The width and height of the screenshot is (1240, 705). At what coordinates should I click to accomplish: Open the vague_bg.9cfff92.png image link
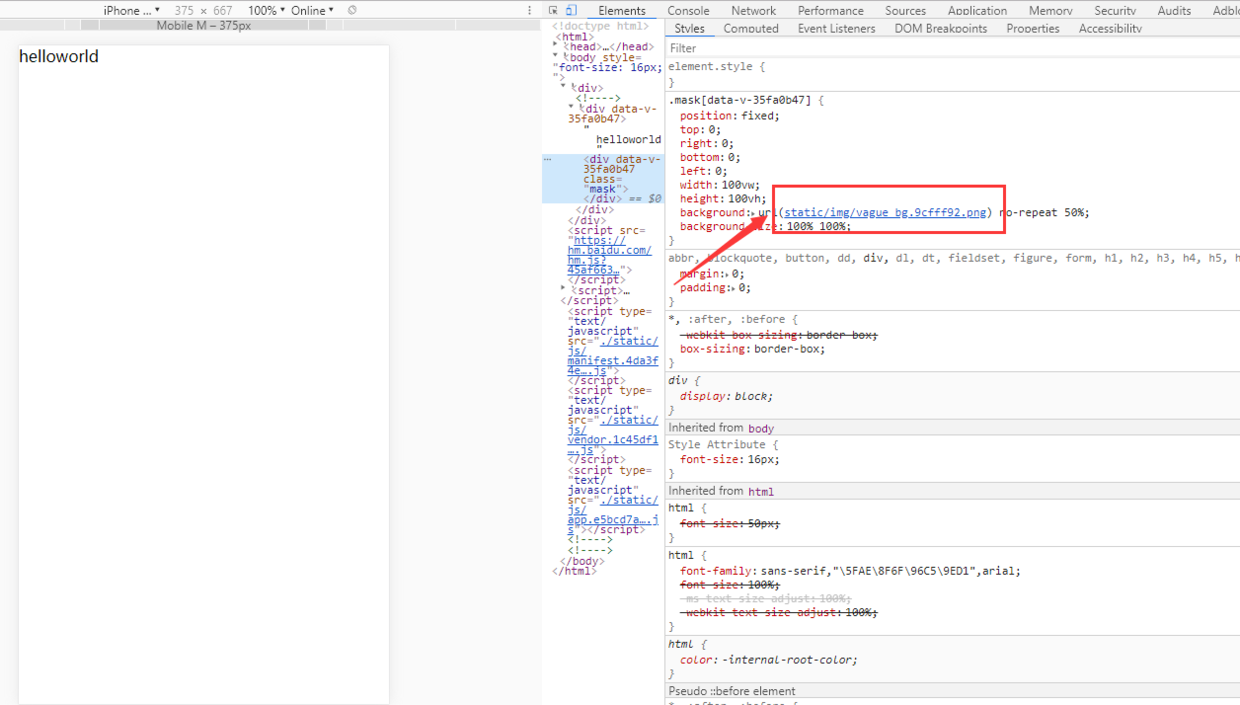coord(886,212)
